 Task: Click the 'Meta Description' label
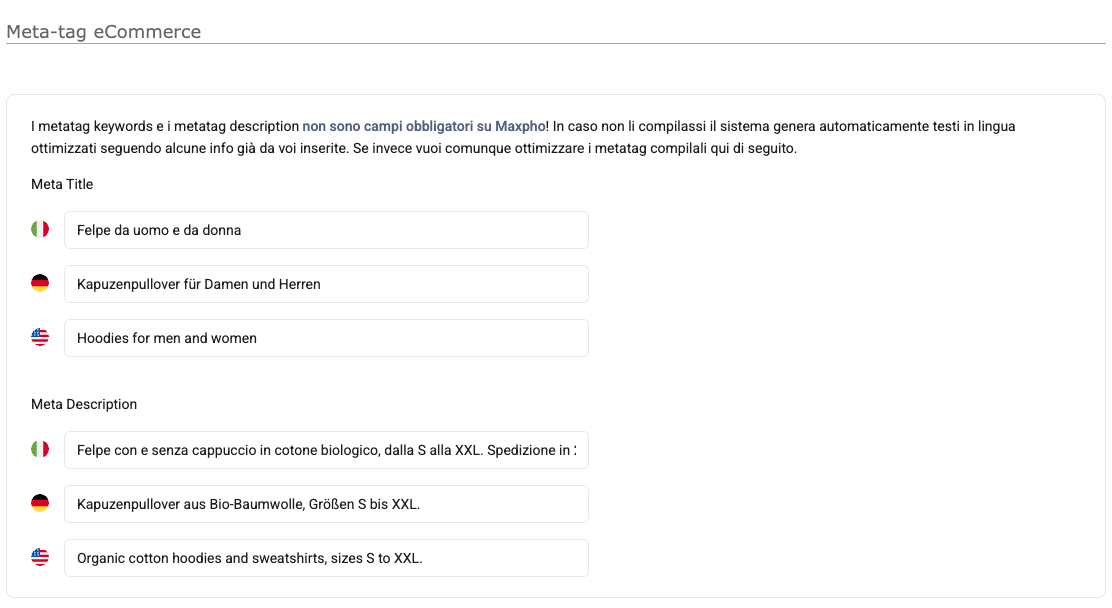tap(84, 404)
